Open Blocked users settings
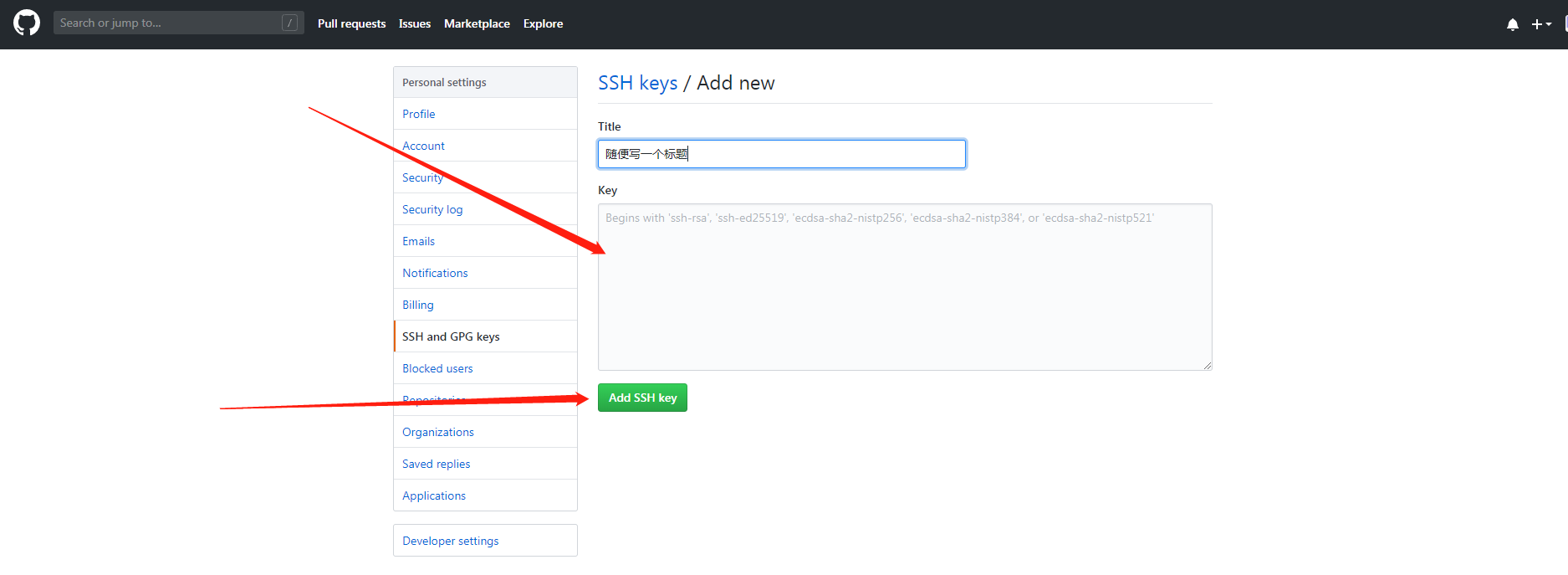Image resolution: width=1568 pixels, height=575 pixels. (x=485, y=368)
